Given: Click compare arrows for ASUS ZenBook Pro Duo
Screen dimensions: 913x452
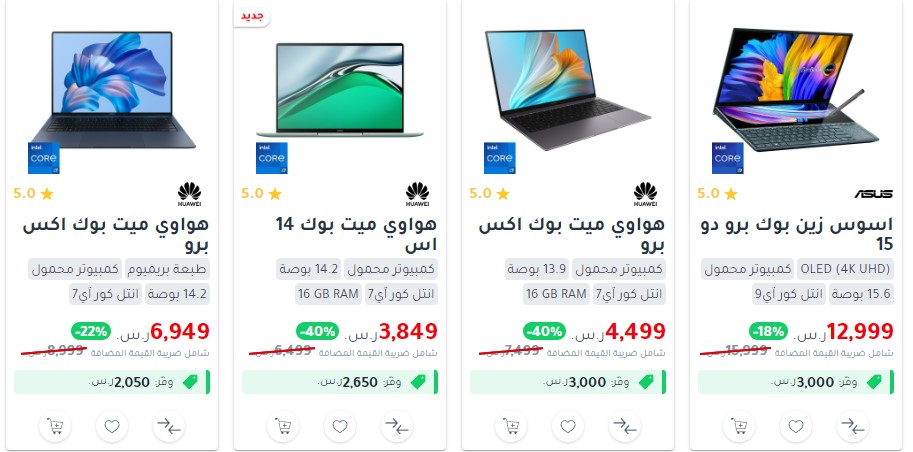Looking at the screenshot, I should [853, 426].
